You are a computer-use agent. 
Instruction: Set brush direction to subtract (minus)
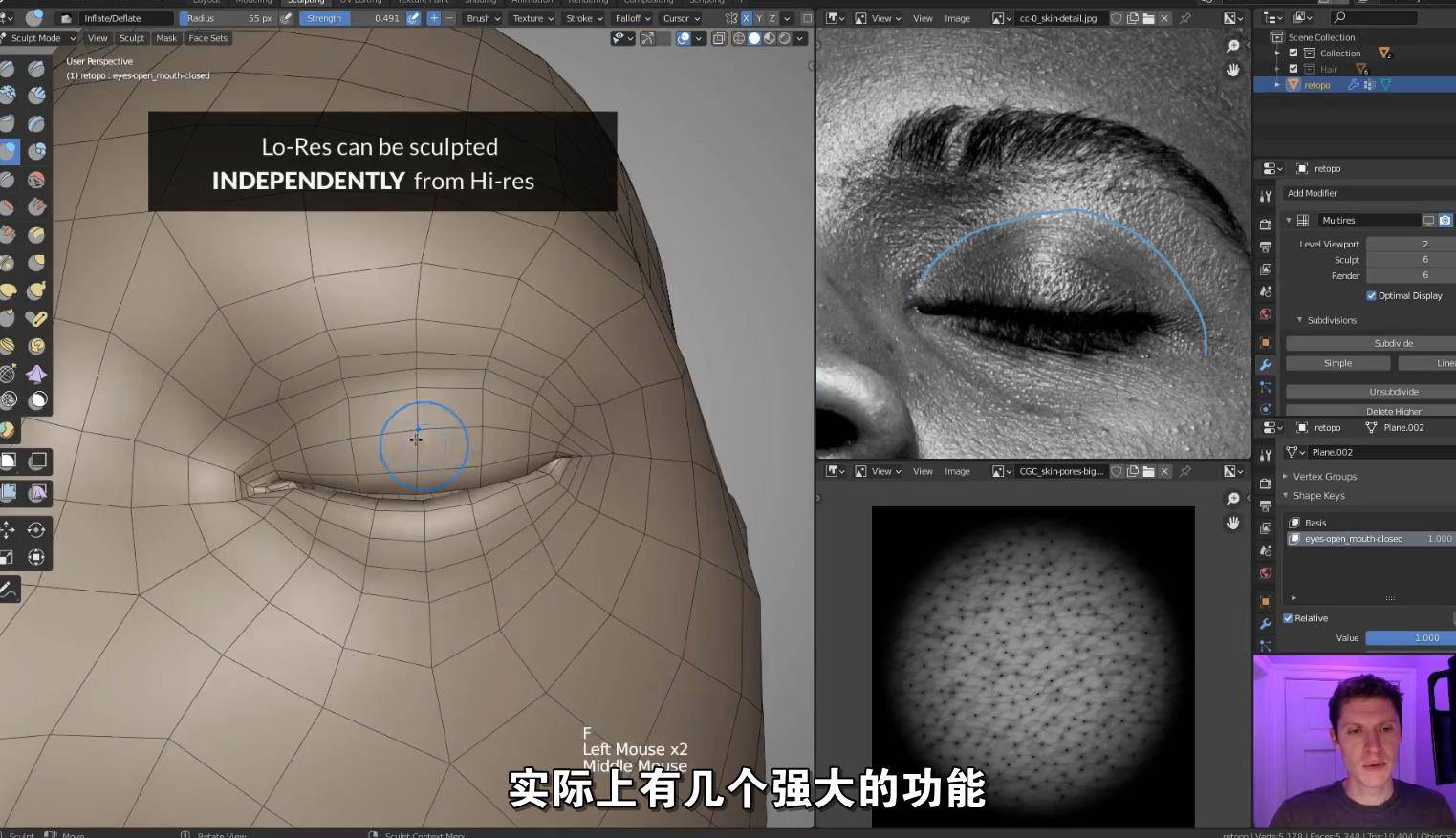coord(449,18)
